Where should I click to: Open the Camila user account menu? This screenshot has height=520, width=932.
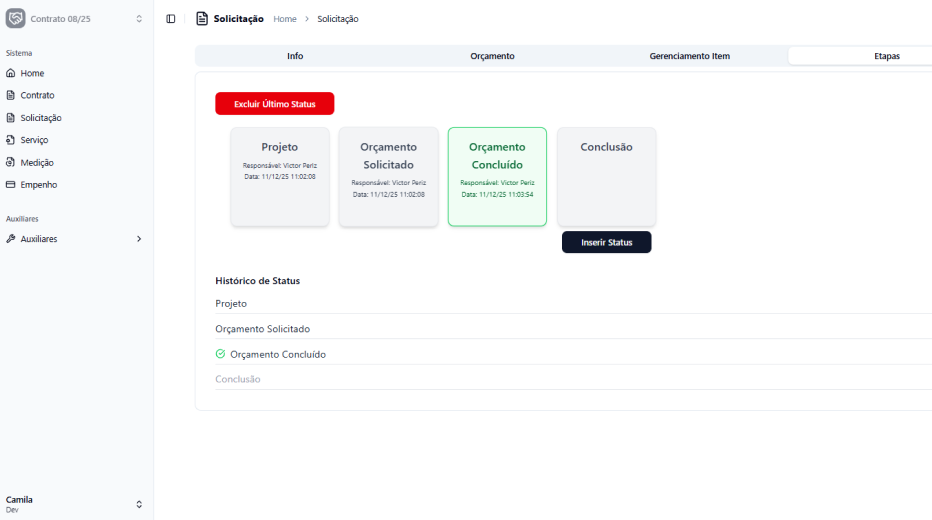click(139, 504)
